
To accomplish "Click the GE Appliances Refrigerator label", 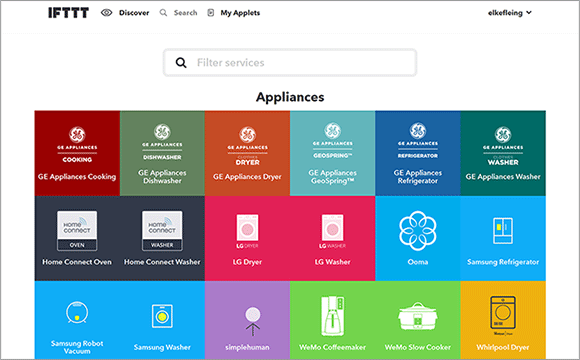I will point(418,177).
